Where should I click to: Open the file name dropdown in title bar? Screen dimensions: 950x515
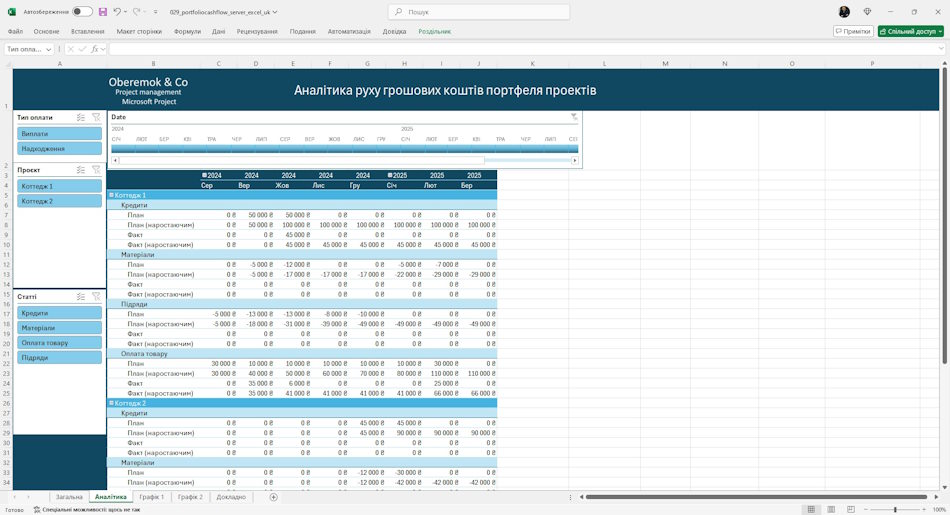click(x=275, y=12)
